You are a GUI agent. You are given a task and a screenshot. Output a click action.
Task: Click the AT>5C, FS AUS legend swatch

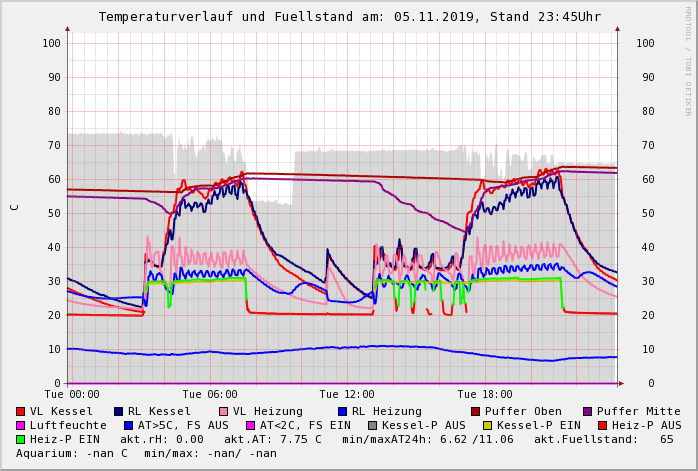click(x=129, y=425)
